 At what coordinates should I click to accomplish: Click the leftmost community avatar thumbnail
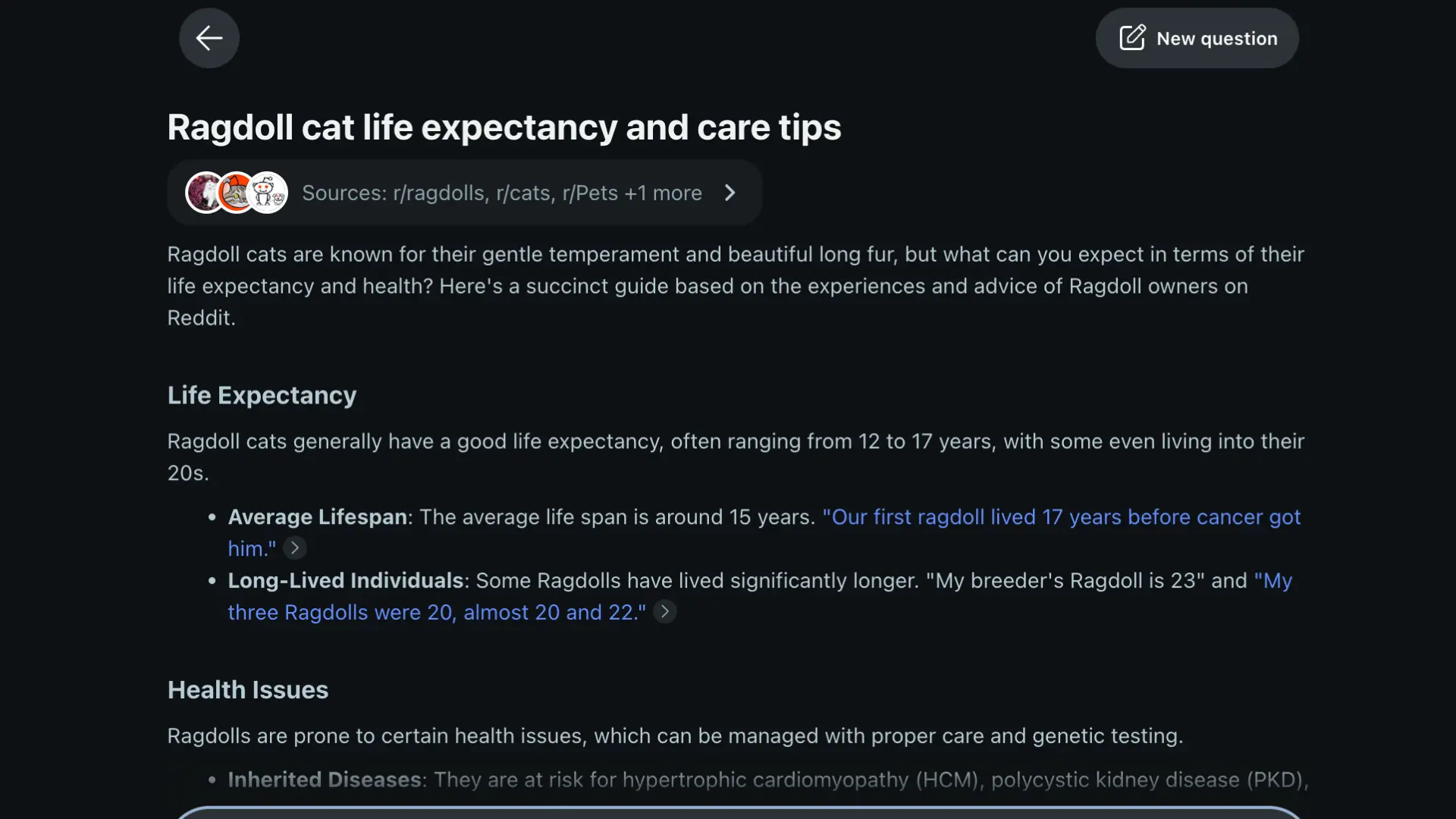pos(205,193)
